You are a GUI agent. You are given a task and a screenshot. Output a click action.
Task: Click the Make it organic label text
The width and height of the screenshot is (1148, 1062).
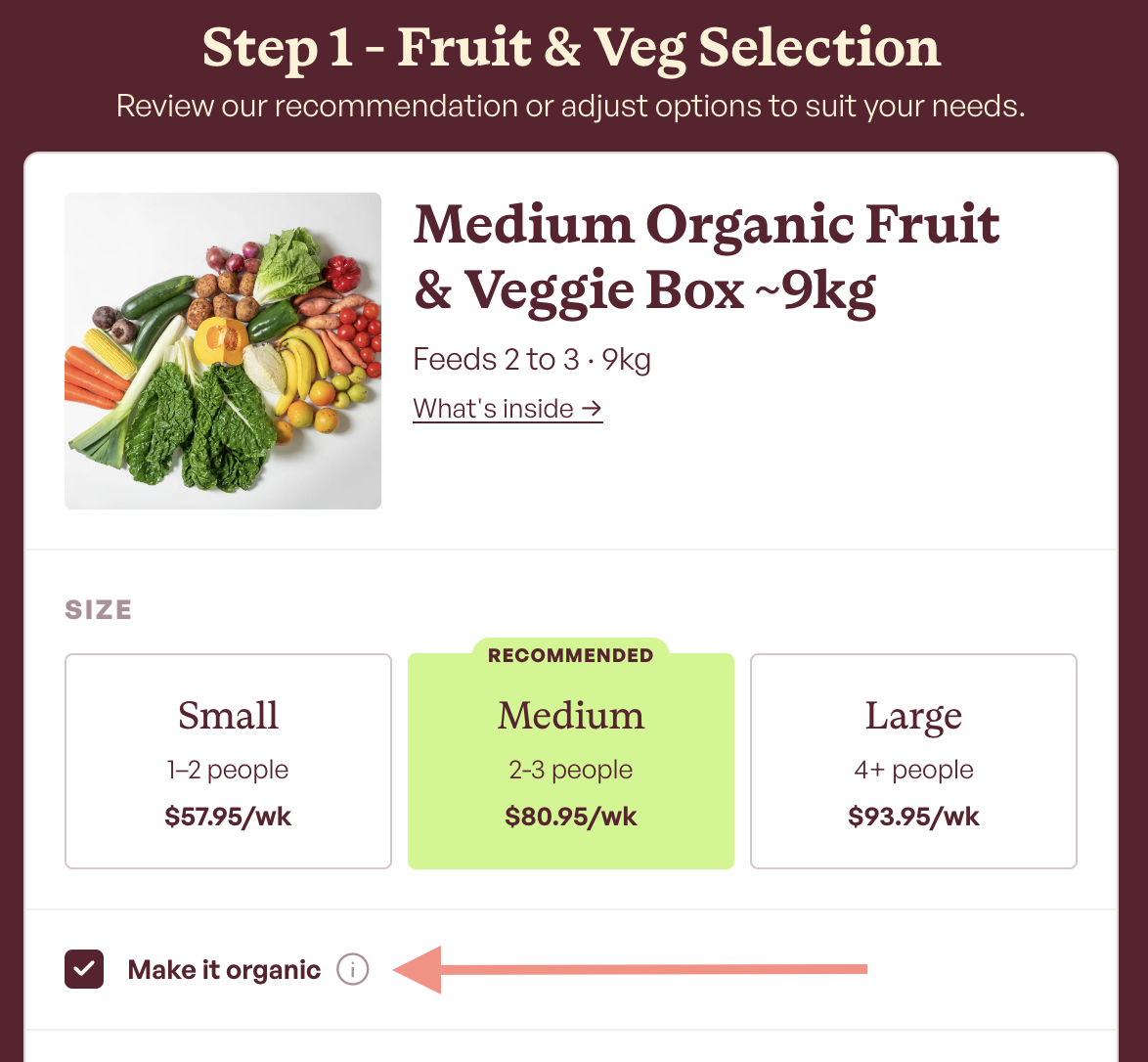224,970
